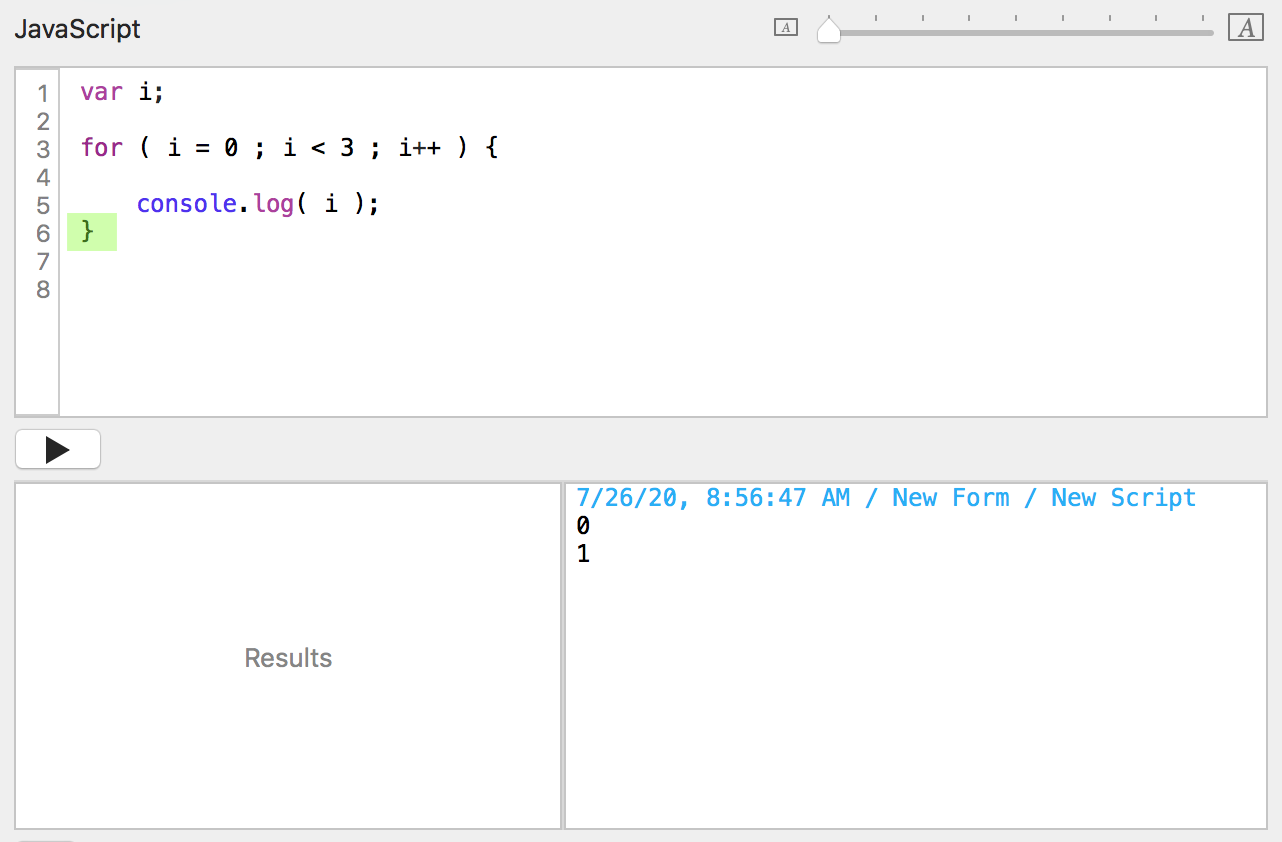This screenshot has width=1282, height=842.
Task: Click the large 'A' font size icon
Action: 1246,28
